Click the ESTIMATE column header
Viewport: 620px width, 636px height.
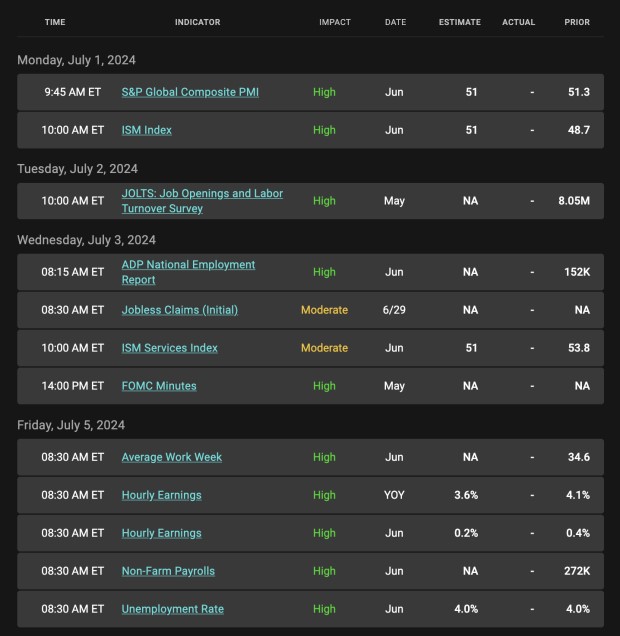459,22
